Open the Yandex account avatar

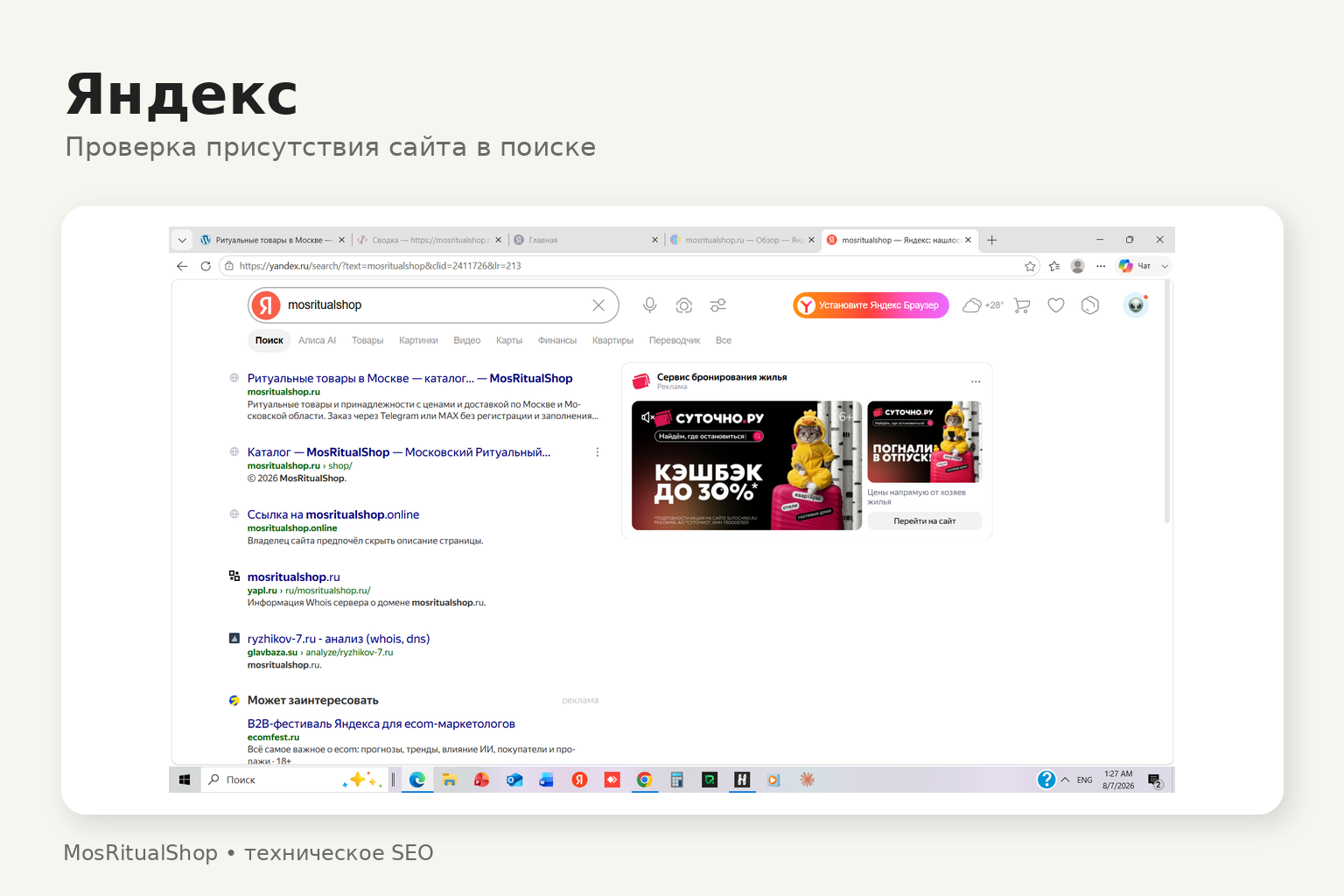(1136, 305)
